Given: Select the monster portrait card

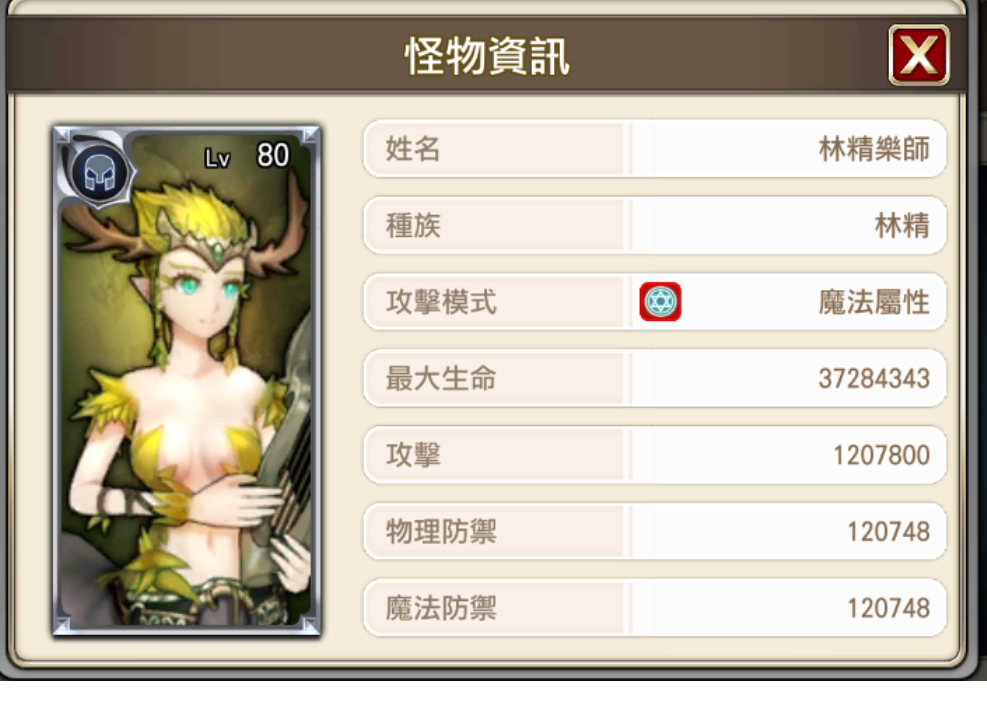Looking at the screenshot, I should [x=187, y=380].
